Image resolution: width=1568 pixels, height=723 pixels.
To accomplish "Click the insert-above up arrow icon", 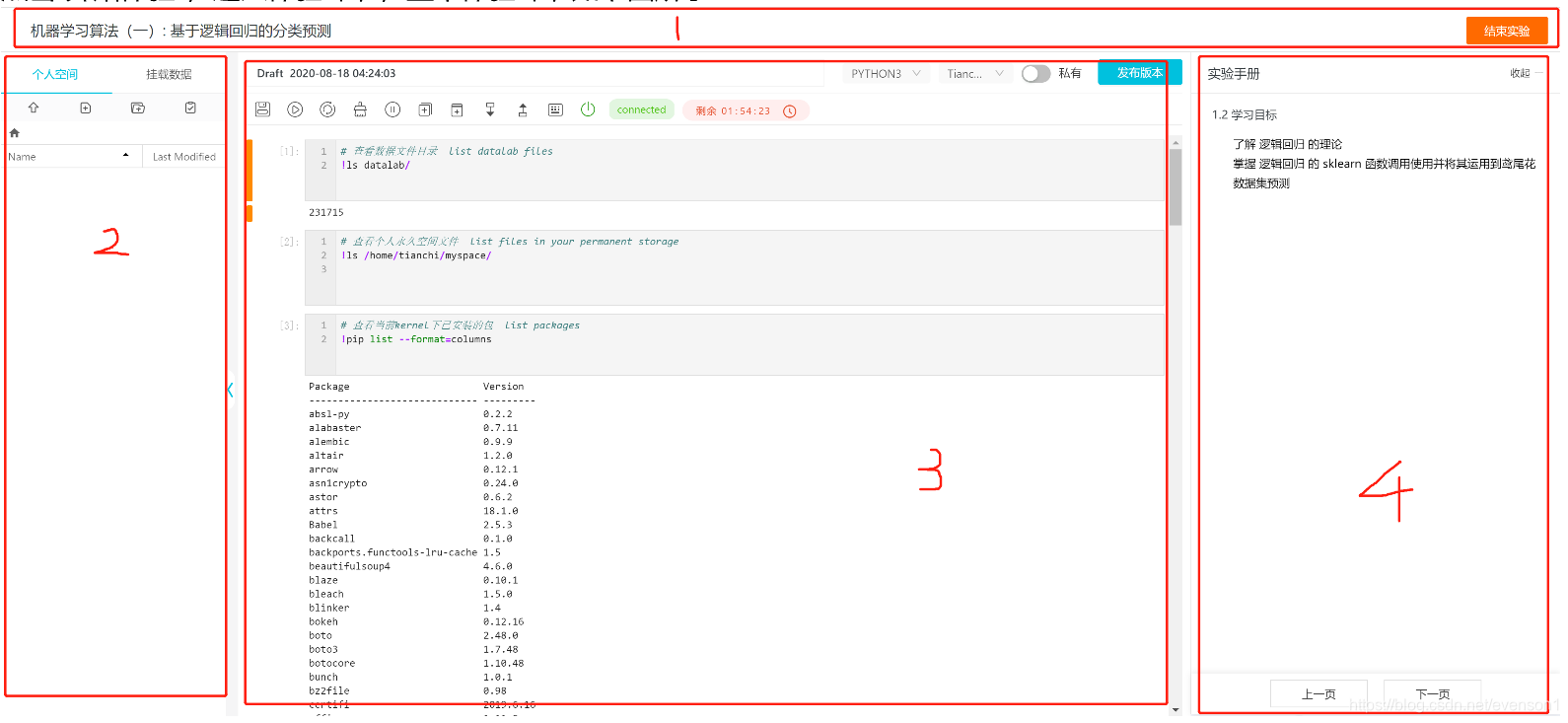I will (x=523, y=109).
